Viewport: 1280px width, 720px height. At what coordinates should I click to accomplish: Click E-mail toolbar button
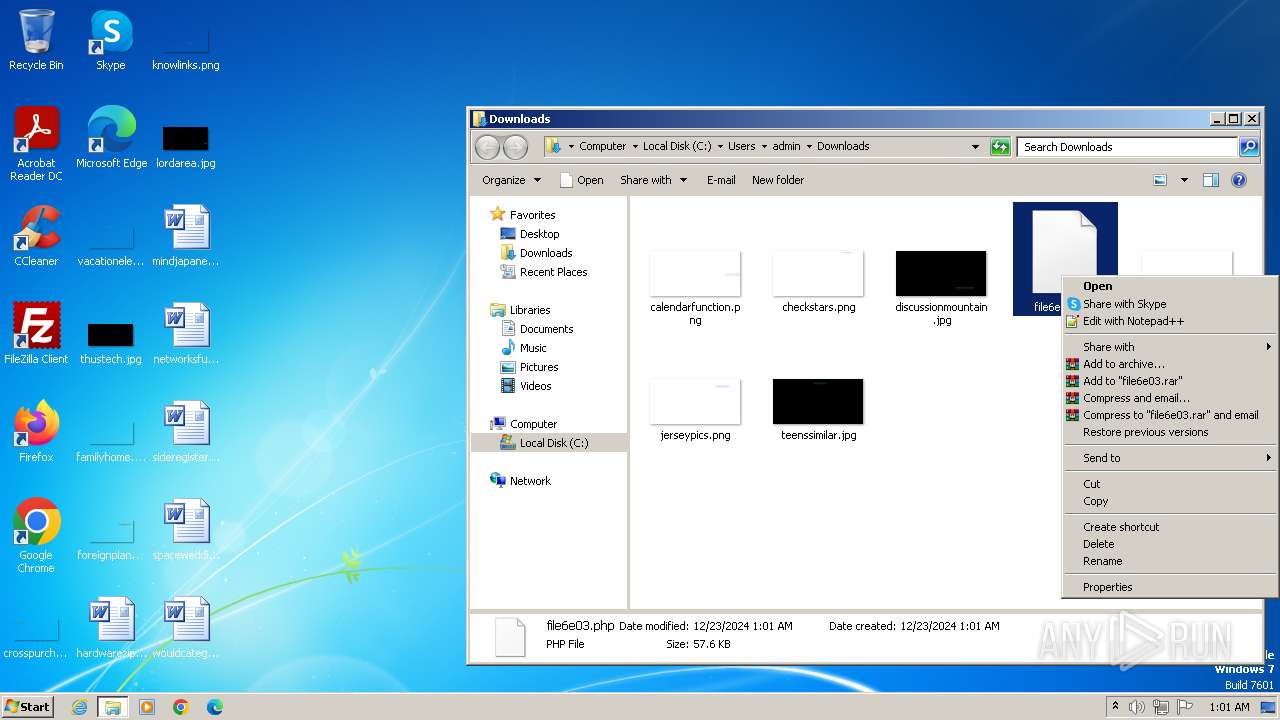[721, 180]
